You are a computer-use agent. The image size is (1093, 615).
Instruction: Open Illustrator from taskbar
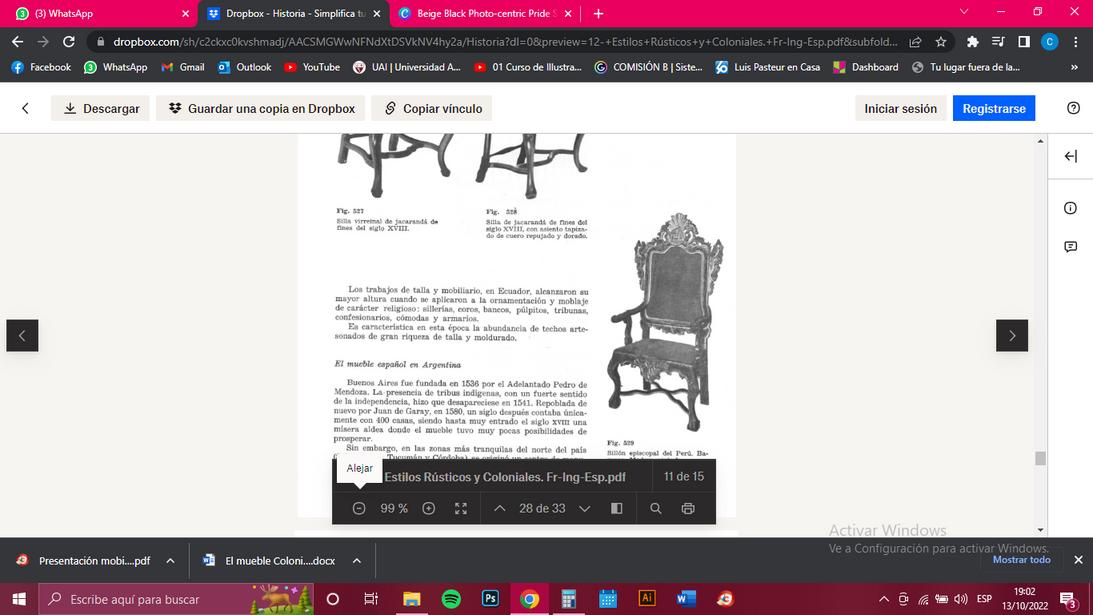coord(647,599)
